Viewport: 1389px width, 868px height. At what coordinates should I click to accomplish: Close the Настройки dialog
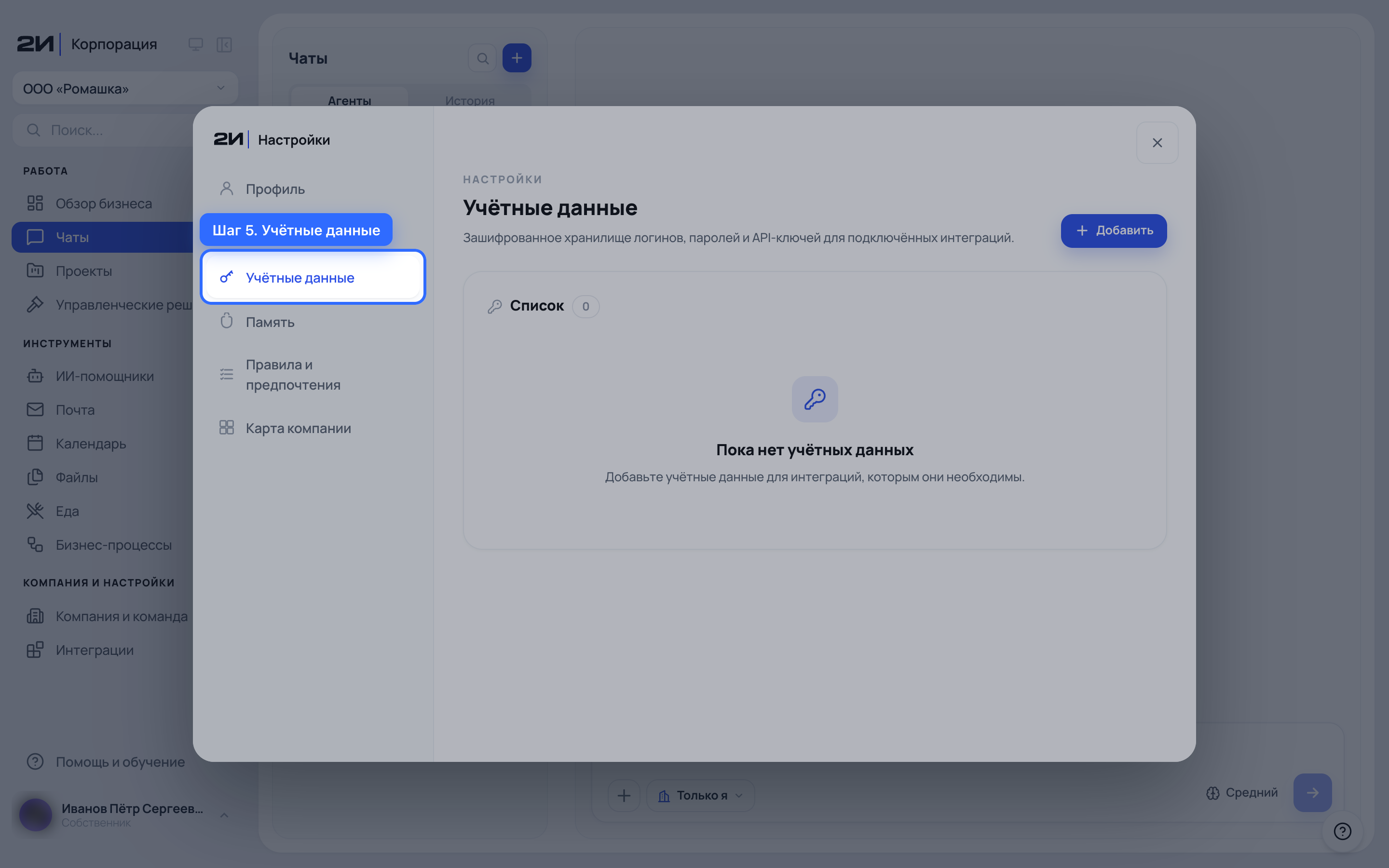pyautogui.click(x=1157, y=142)
